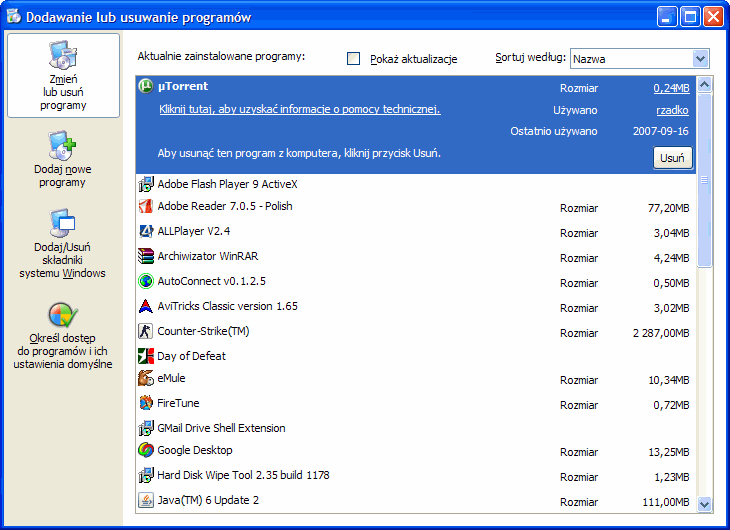Click the scrollbar down arrow

click(x=704, y=504)
